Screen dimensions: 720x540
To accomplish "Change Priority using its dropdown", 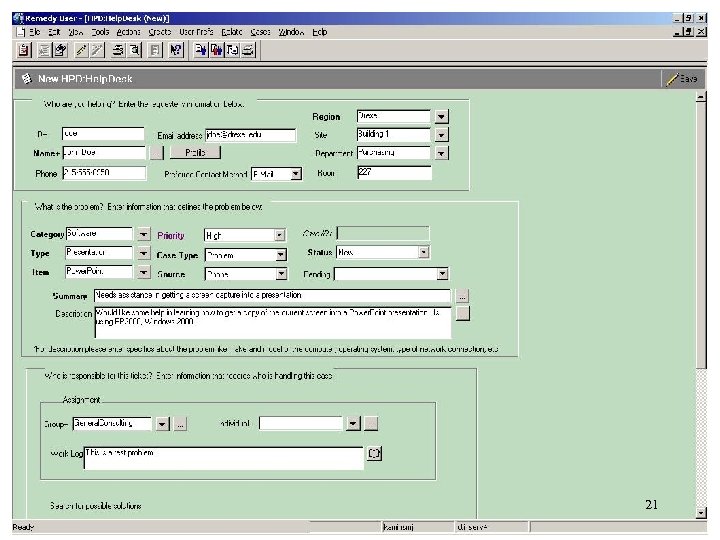I will point(280,236).
